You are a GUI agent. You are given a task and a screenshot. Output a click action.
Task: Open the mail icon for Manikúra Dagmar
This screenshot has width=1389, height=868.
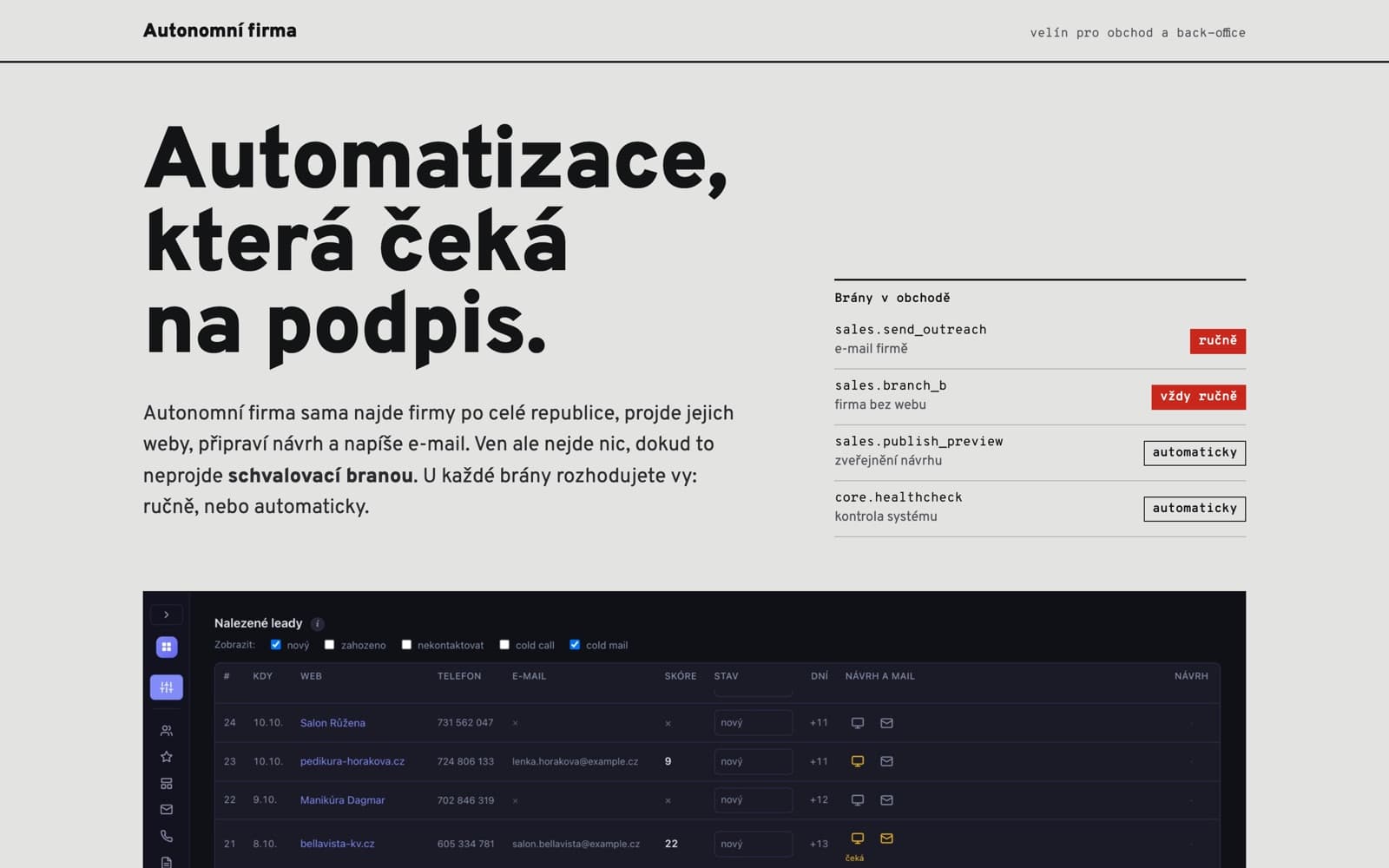click(x=886, y=800)
